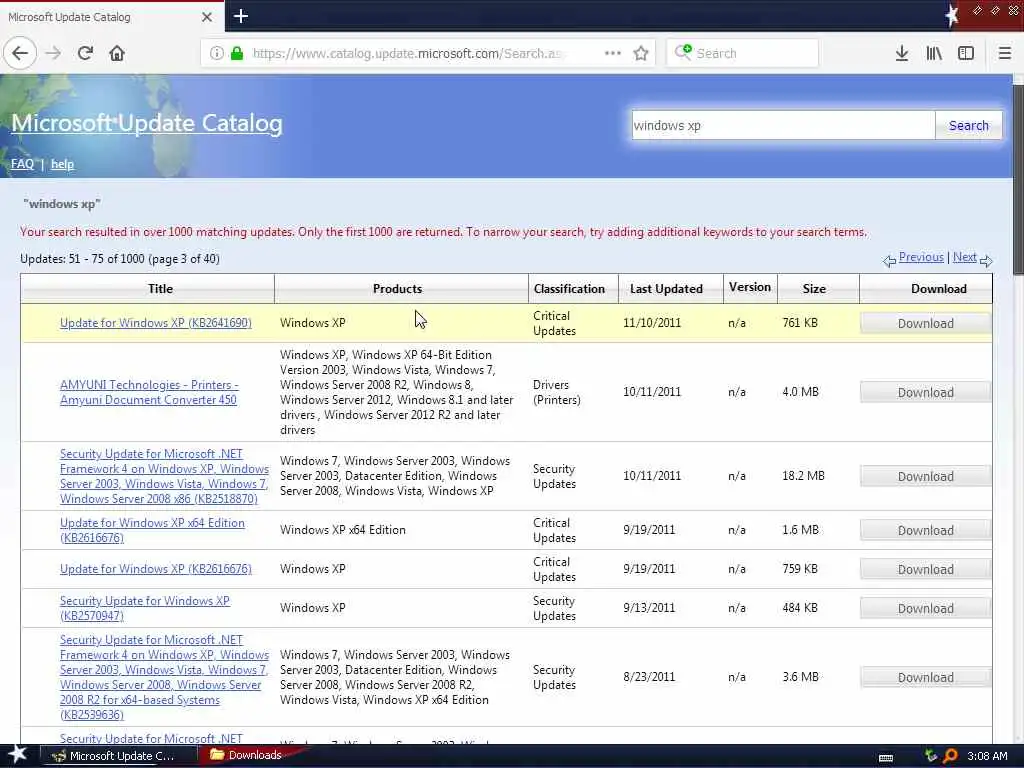Click the browser forward arrow
Viewport: 1024px width, 768px height.
pos(54,53)
